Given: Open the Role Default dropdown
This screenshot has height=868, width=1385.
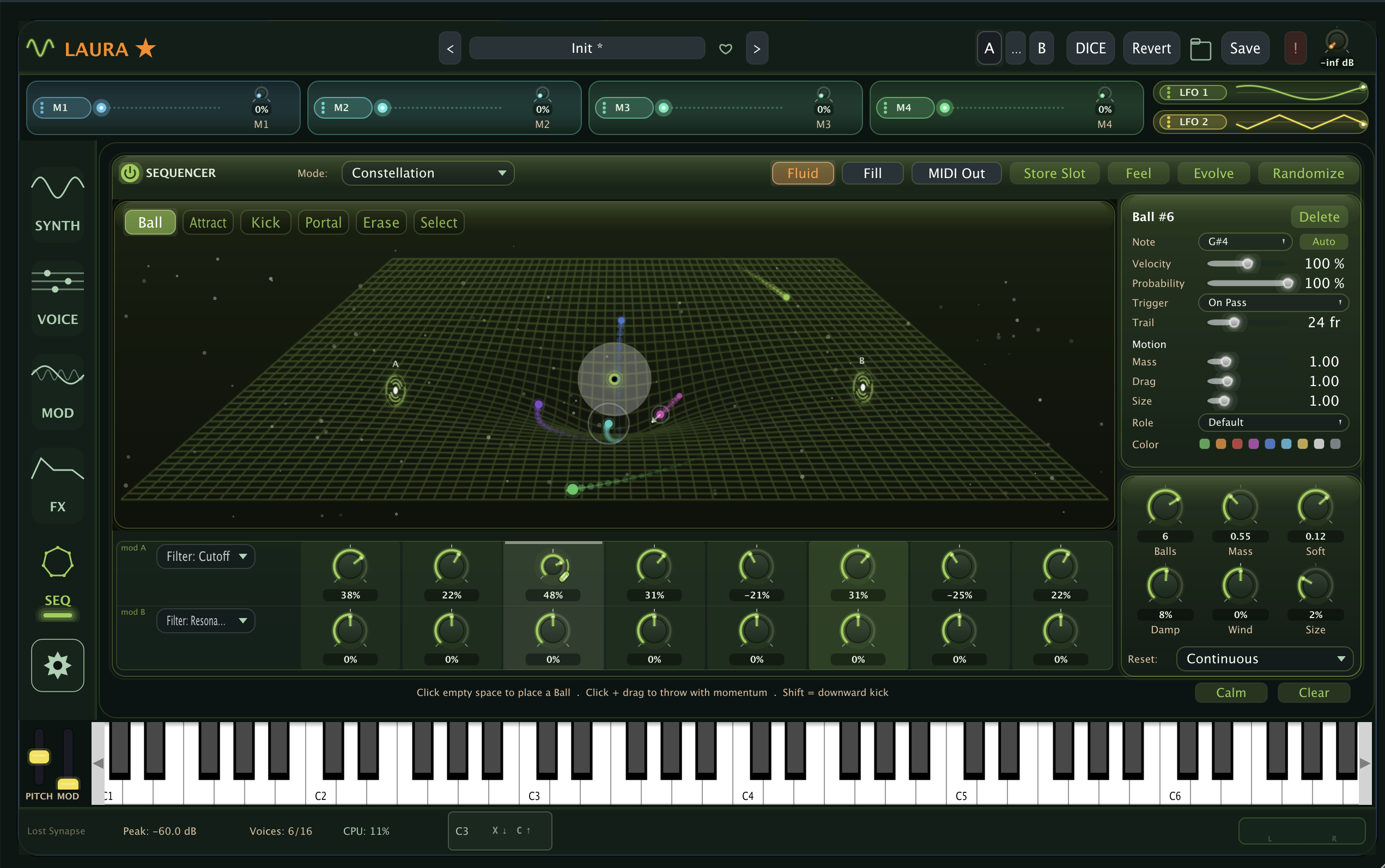Looking at the screenshot, I should 1273,422.
